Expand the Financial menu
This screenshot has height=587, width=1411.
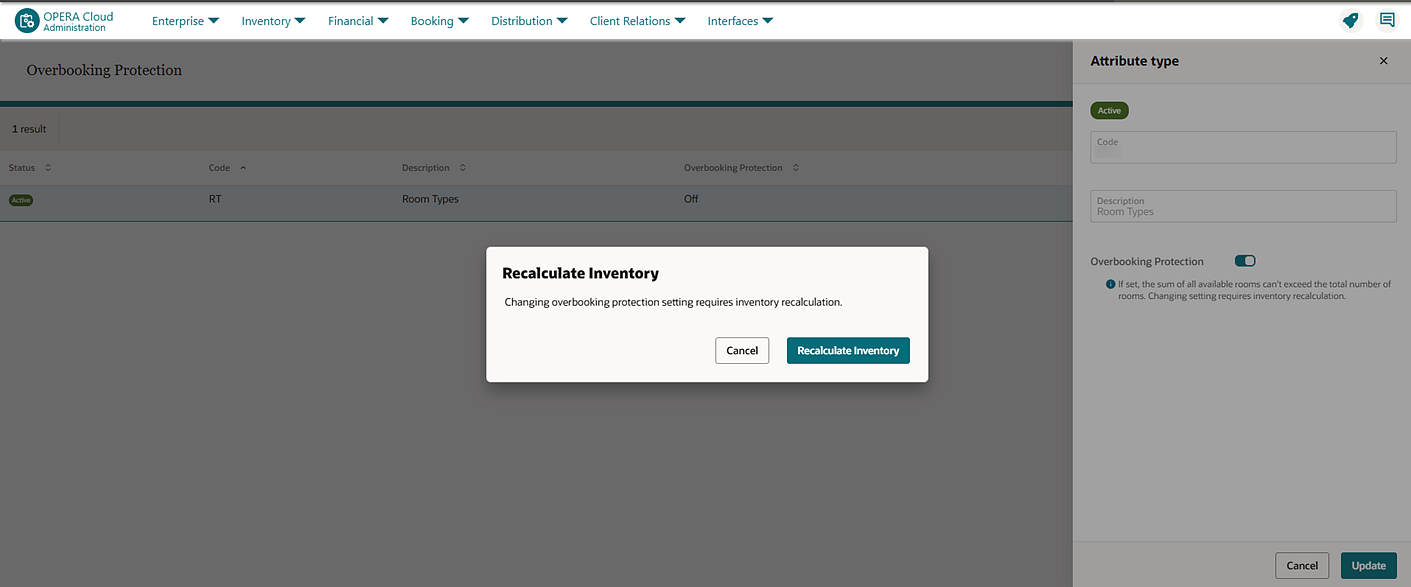(358, 21)
